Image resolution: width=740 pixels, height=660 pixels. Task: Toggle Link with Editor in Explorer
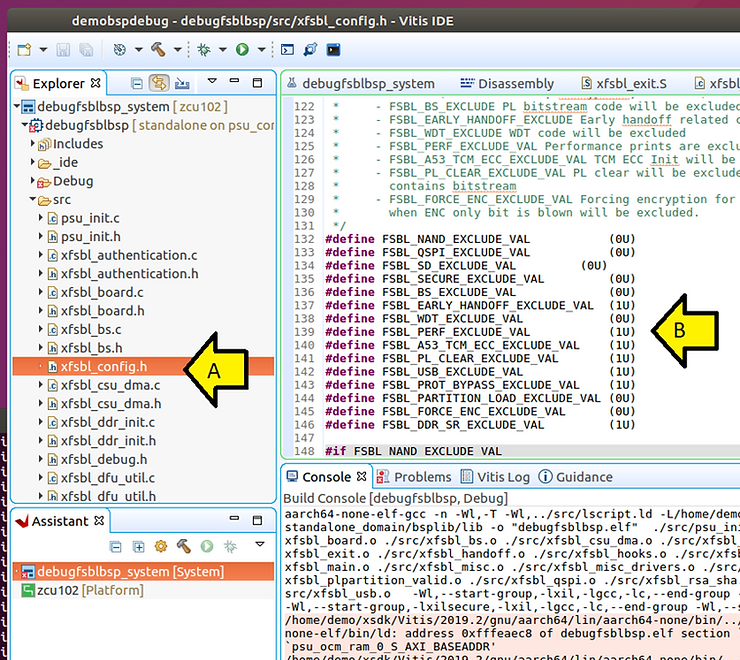[159, 83]
